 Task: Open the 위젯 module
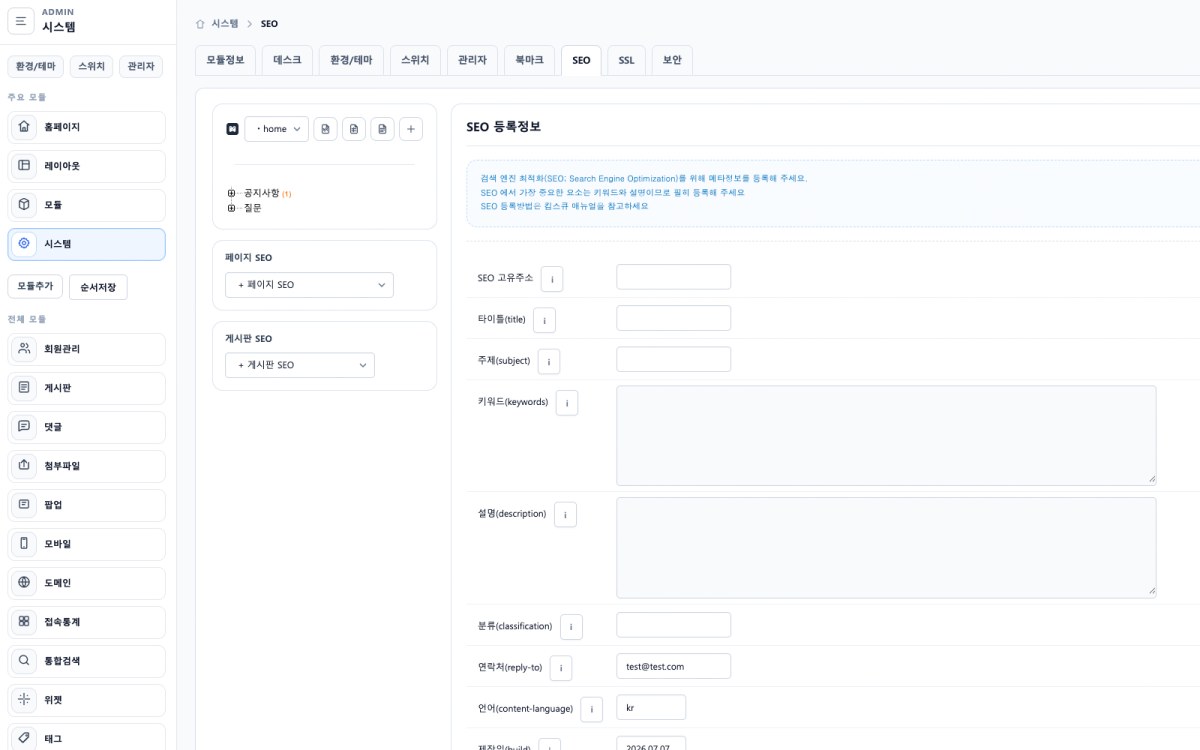[86, 700]
